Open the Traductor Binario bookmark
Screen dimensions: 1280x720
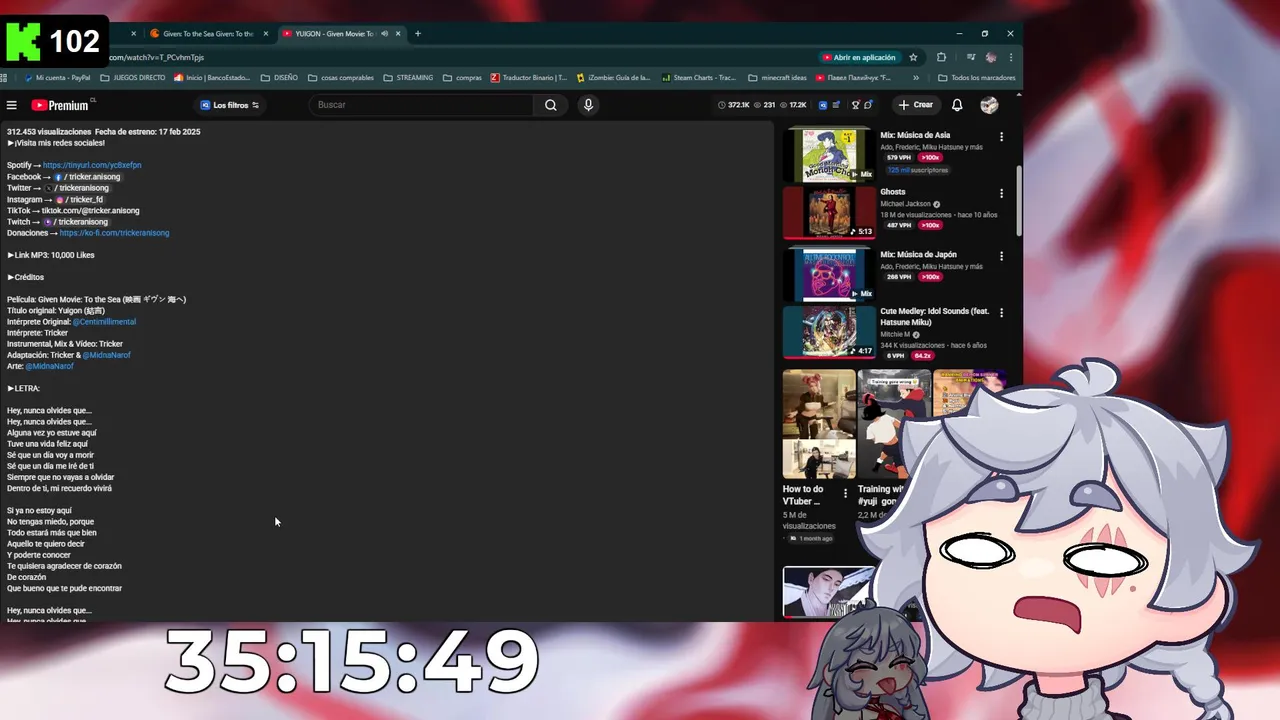(529, 78)
